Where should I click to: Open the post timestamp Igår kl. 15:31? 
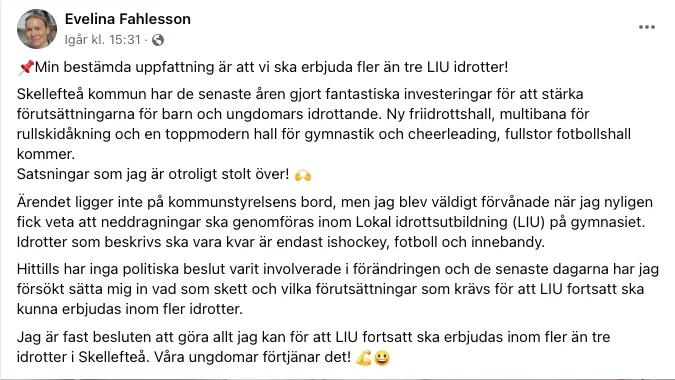102,40
